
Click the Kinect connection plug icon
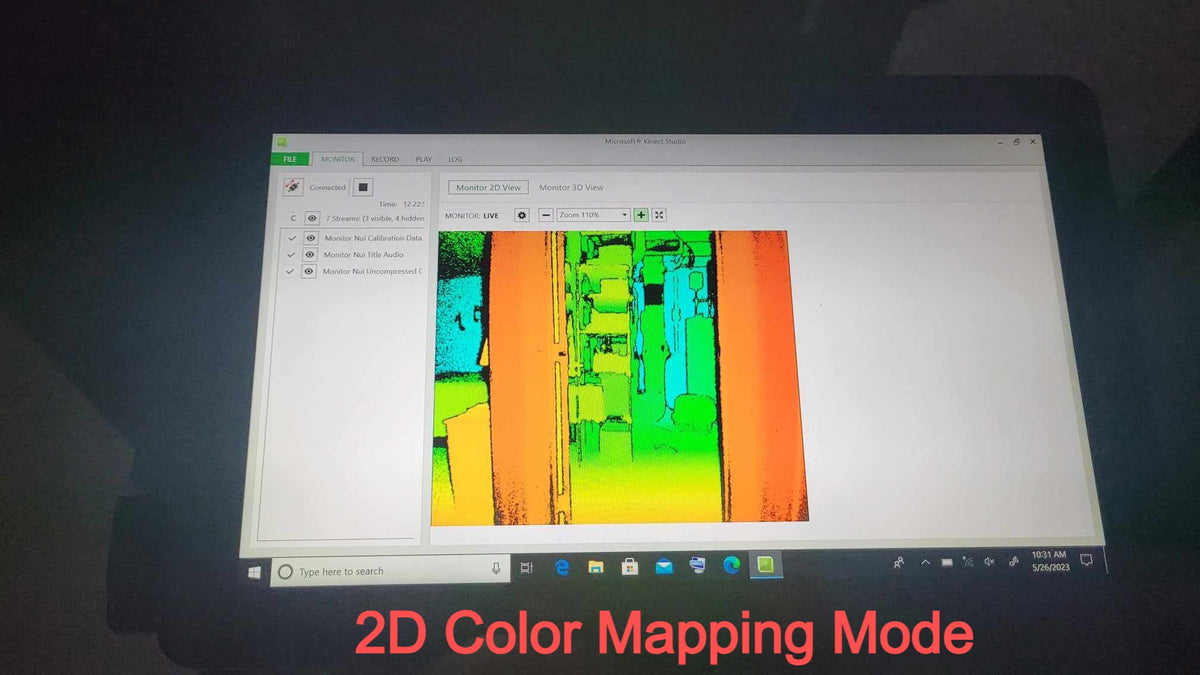(293, 187)
